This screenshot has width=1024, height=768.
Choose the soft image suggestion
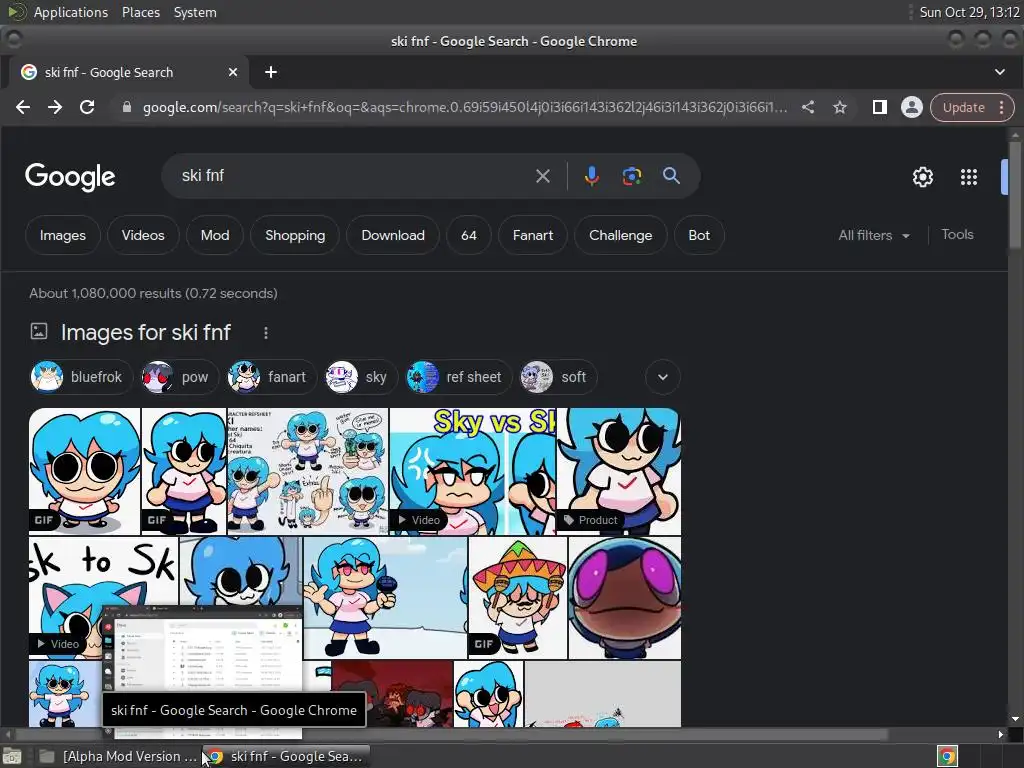(x=558, y=377)
